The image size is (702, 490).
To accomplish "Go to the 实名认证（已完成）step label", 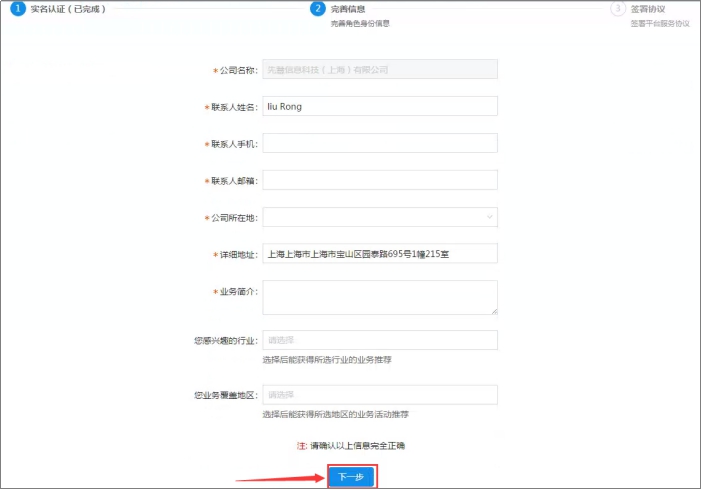I will click(x=68, y=9).
